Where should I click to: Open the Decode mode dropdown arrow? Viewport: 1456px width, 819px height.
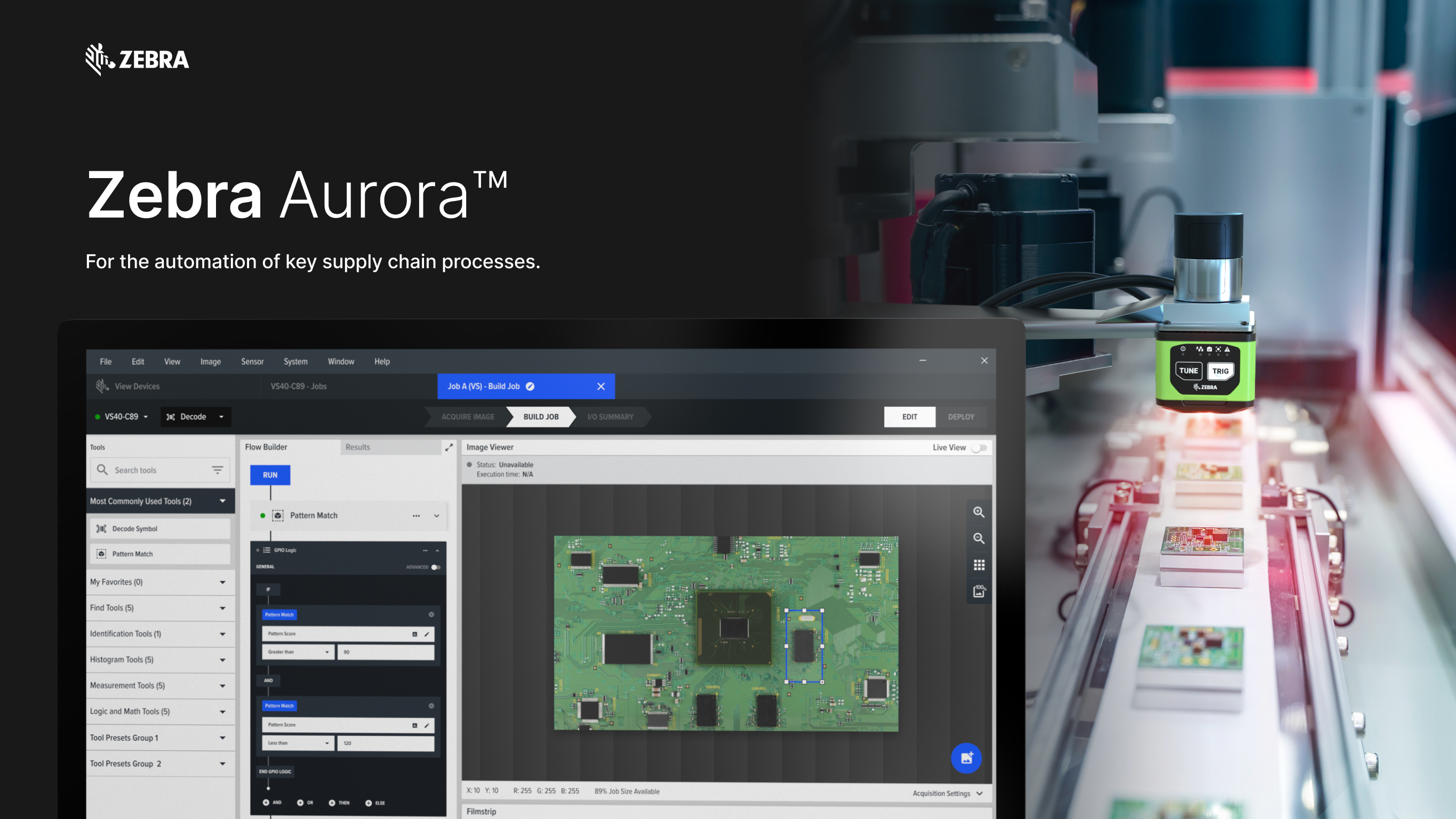click(x=221, y=416)
